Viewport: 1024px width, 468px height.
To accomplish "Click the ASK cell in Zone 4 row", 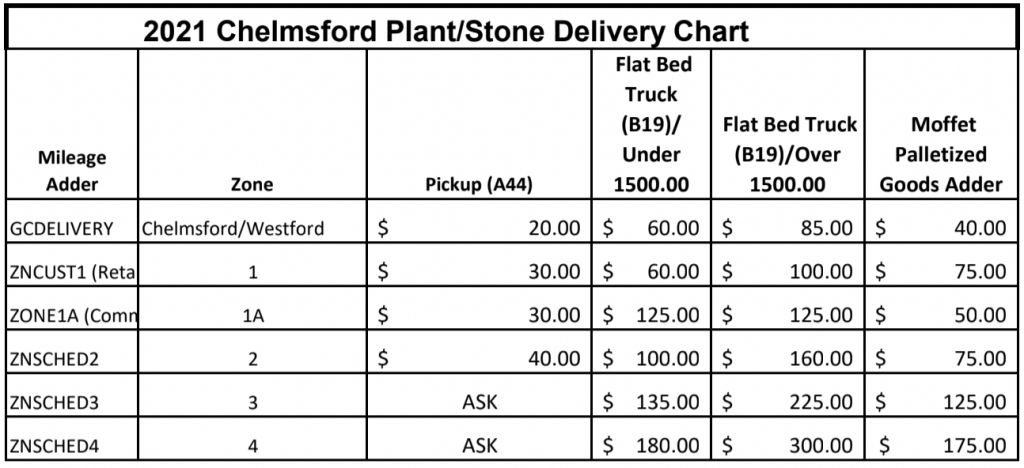I will point(481,445).
